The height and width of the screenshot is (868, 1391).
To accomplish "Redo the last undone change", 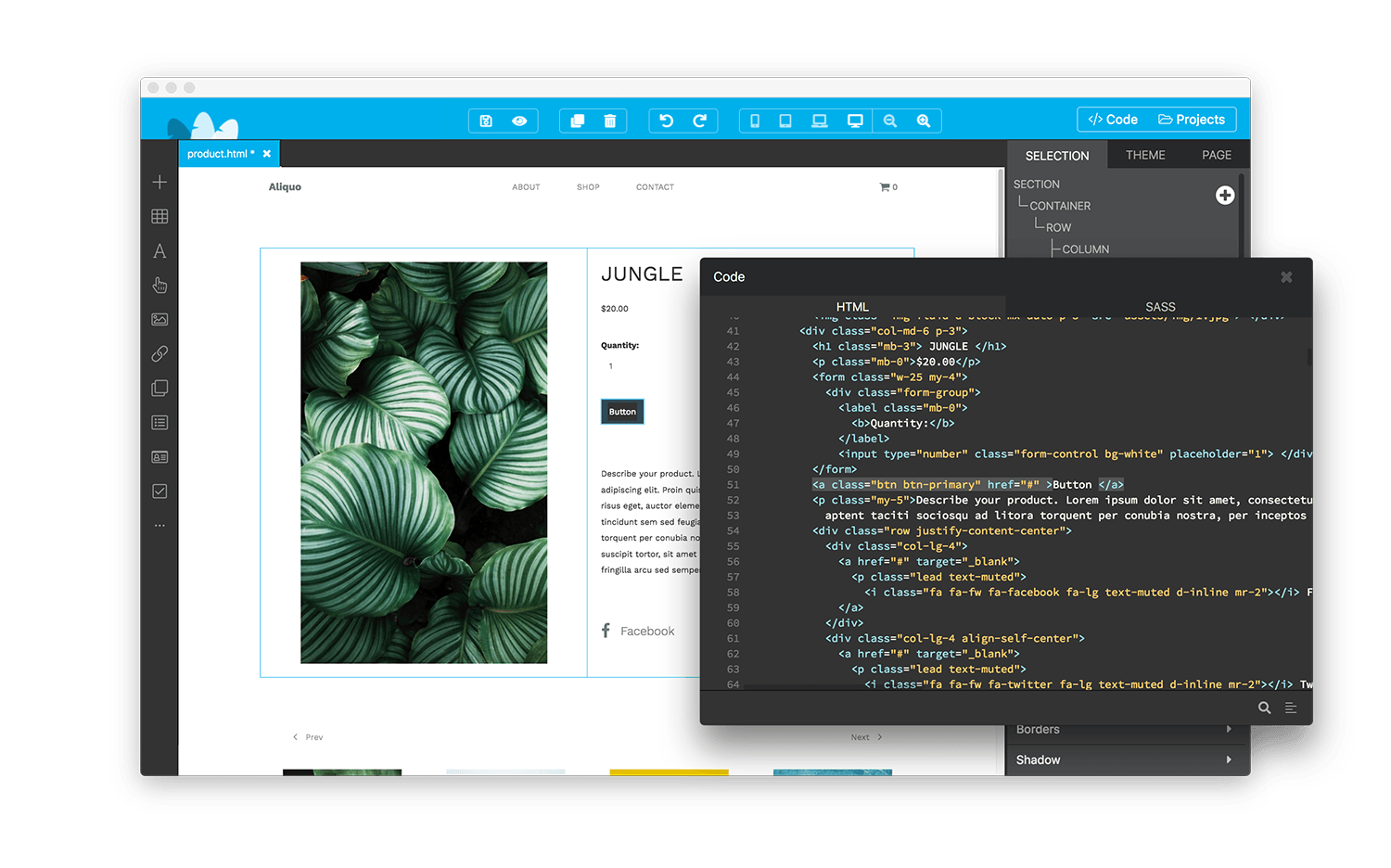I will click(700, 121).
